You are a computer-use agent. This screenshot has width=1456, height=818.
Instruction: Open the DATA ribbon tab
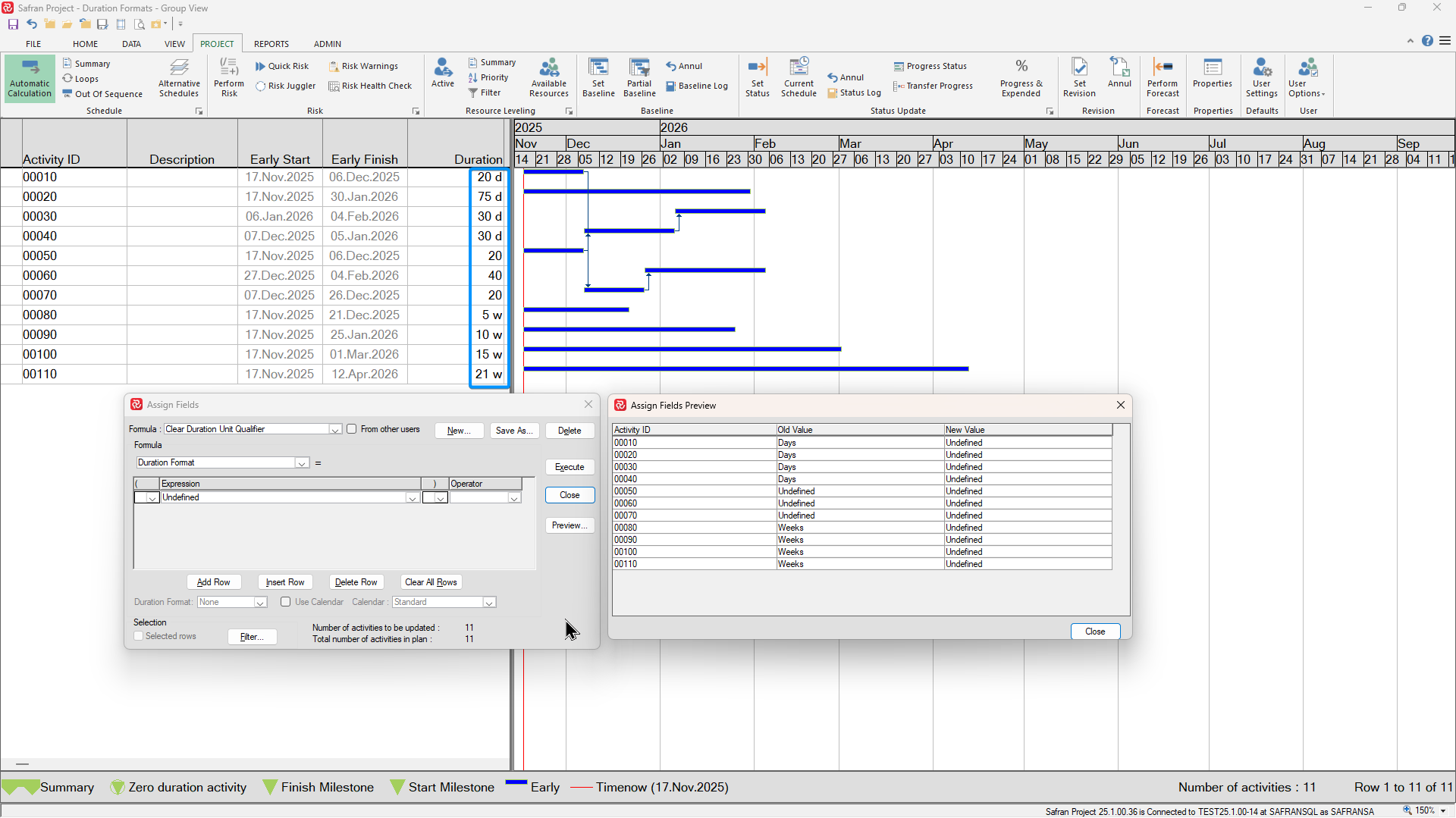pos(131,44)
